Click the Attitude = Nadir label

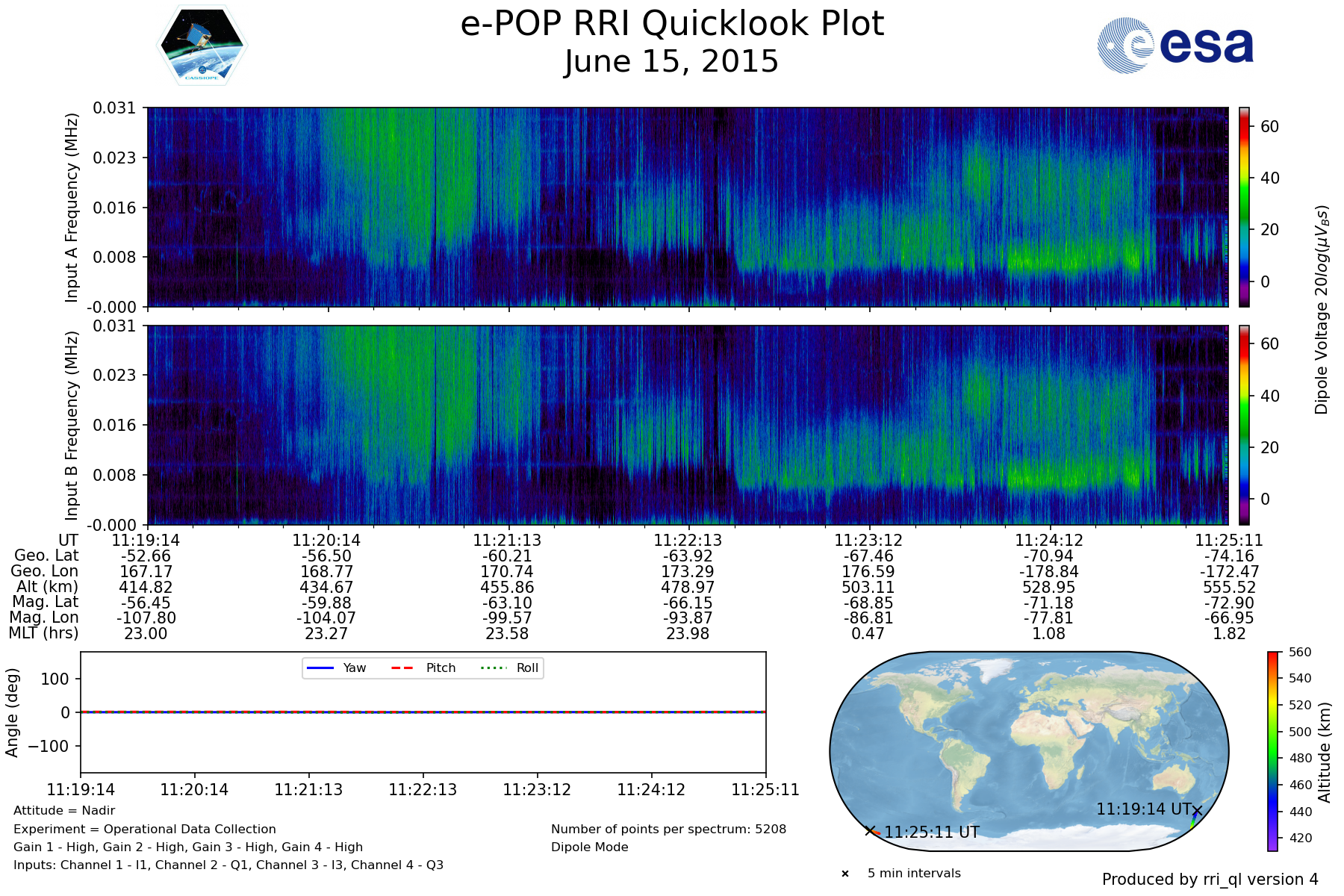point(64,811)
